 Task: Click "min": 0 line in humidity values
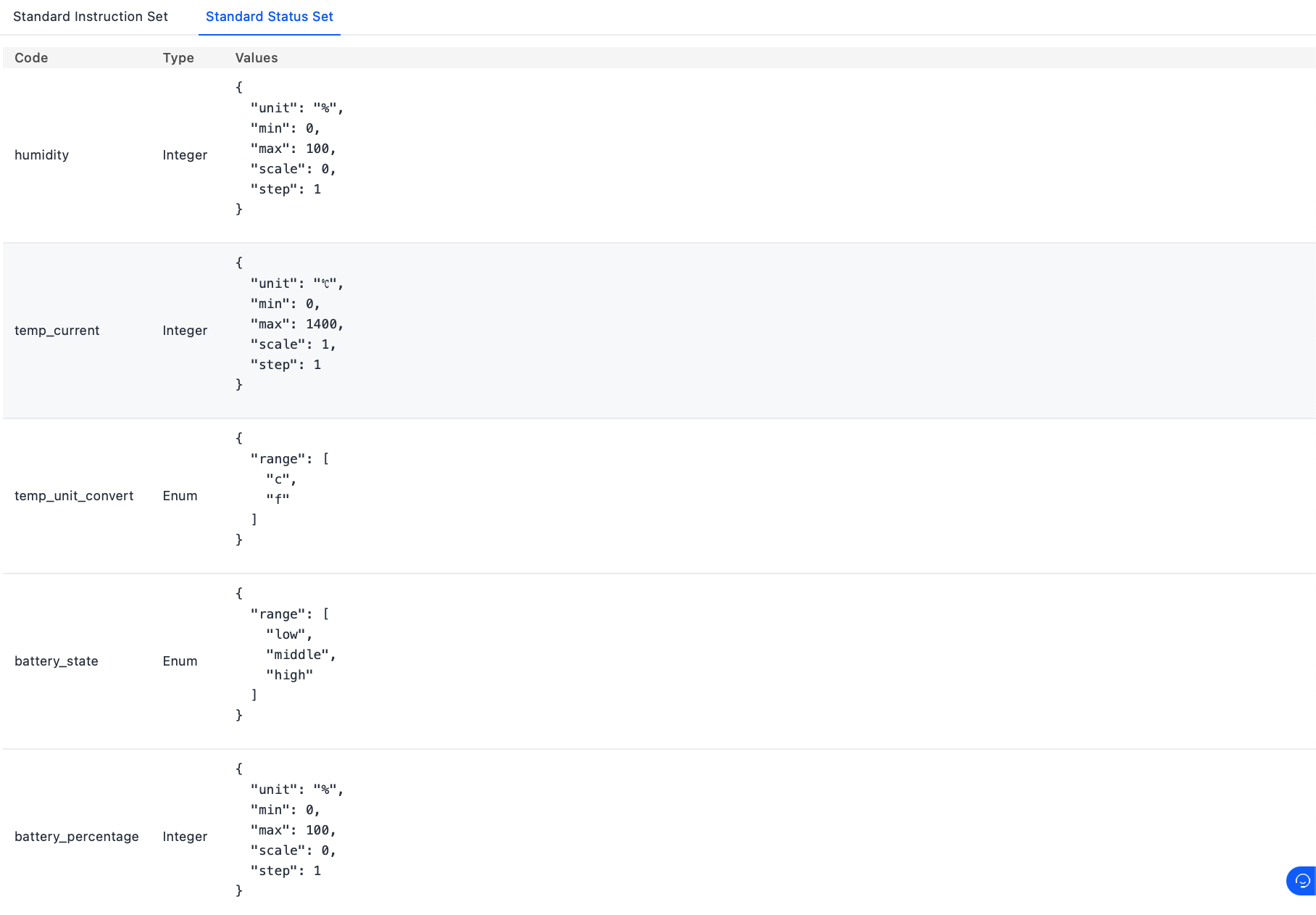pyautogui.click(x=286, y=128)
